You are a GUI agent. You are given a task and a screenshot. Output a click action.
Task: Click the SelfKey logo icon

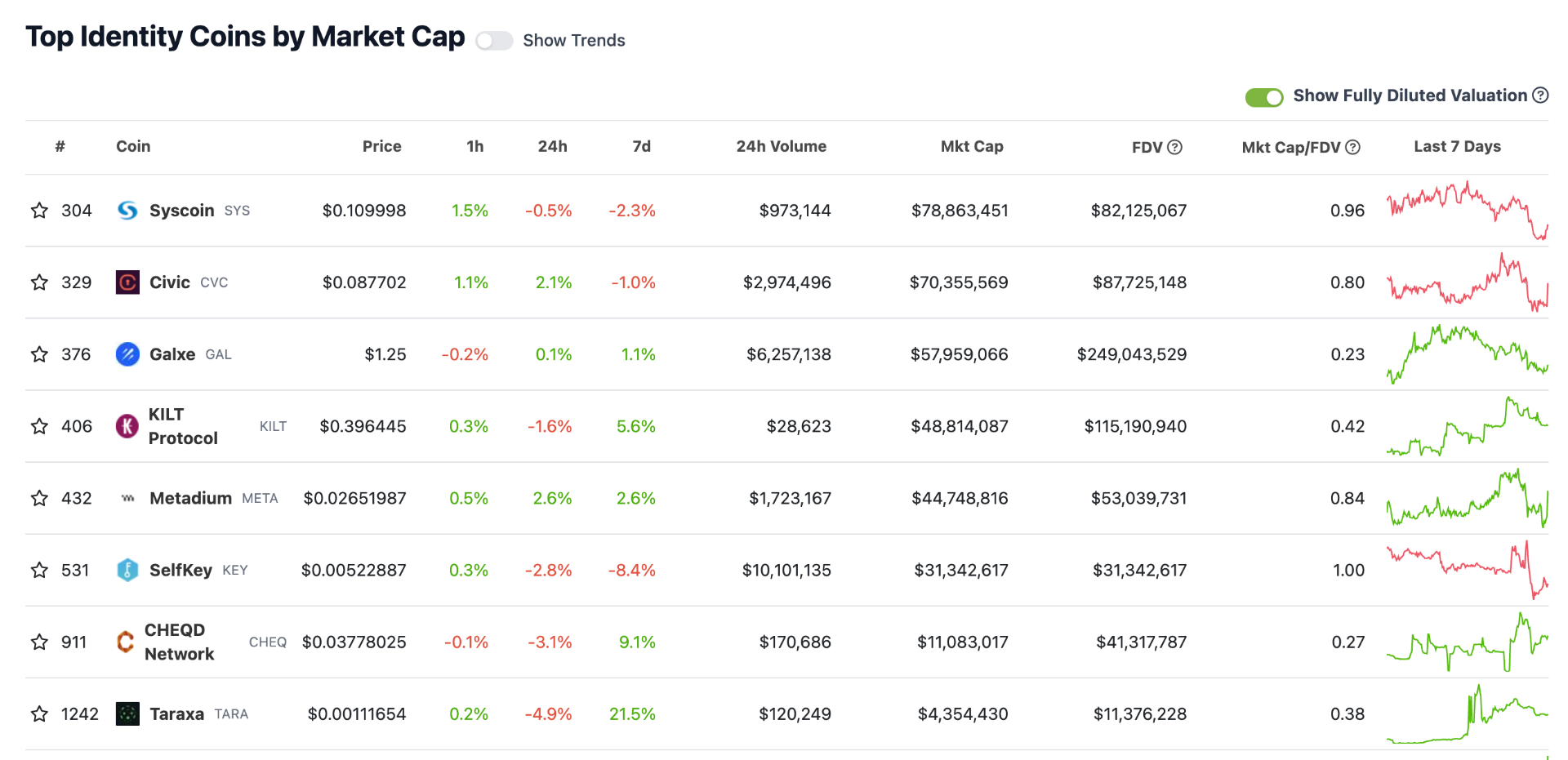tap(127, 570)
